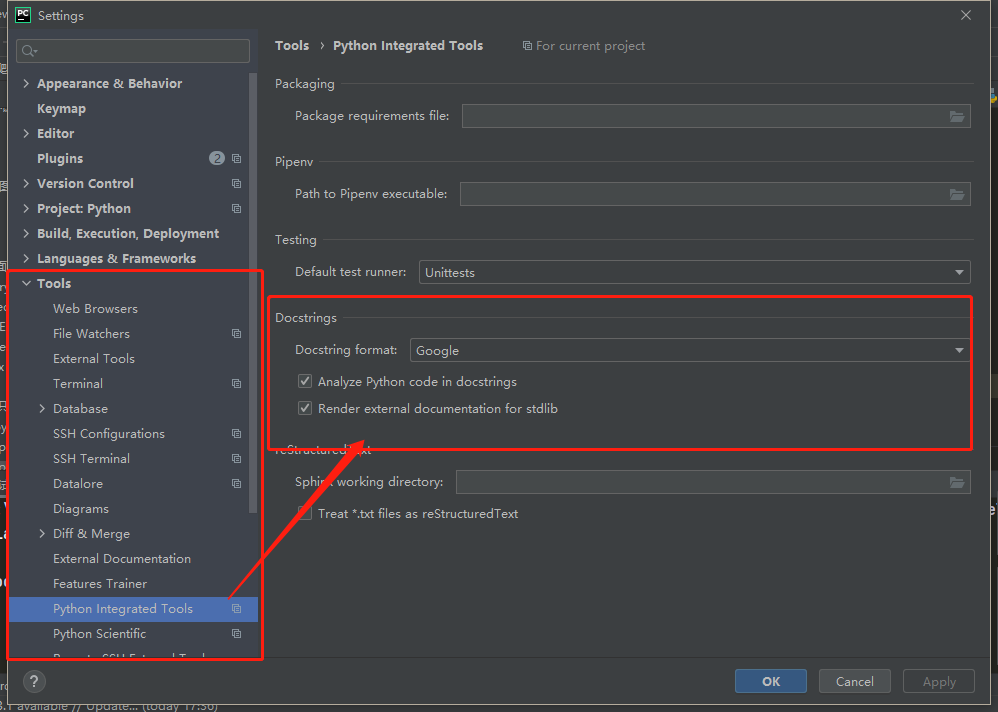Click project-level icon next to Python Integrated Tools
Image resolution: width=998 pixels, height=712 pixels.
(x=236, y=609)
